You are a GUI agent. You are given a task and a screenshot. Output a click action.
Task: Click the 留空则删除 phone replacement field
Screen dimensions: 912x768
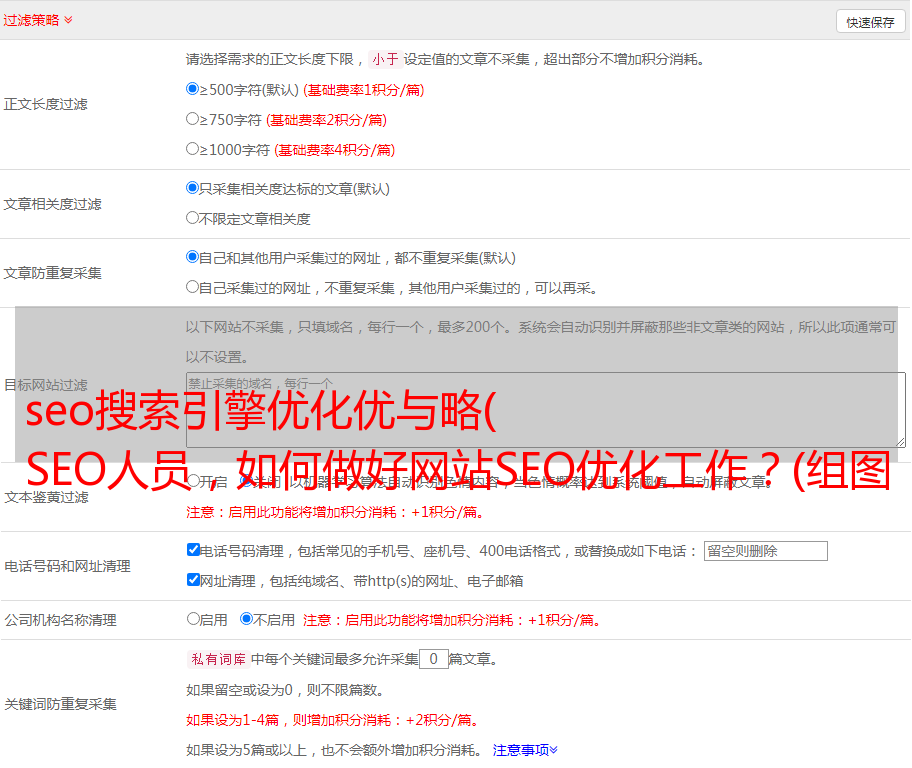(765, 551)
